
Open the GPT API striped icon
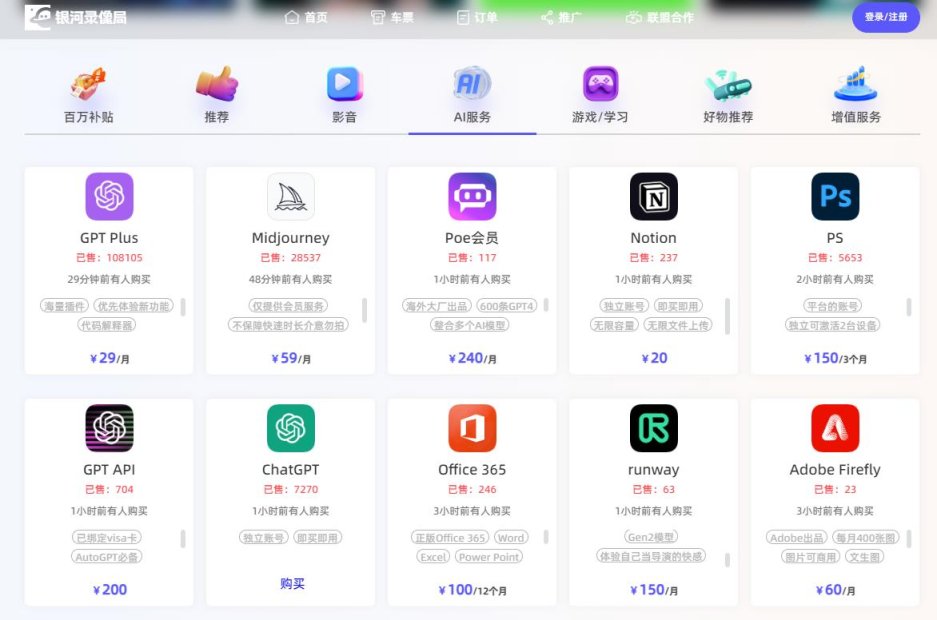pyautogui.click(x=109, y=428)
